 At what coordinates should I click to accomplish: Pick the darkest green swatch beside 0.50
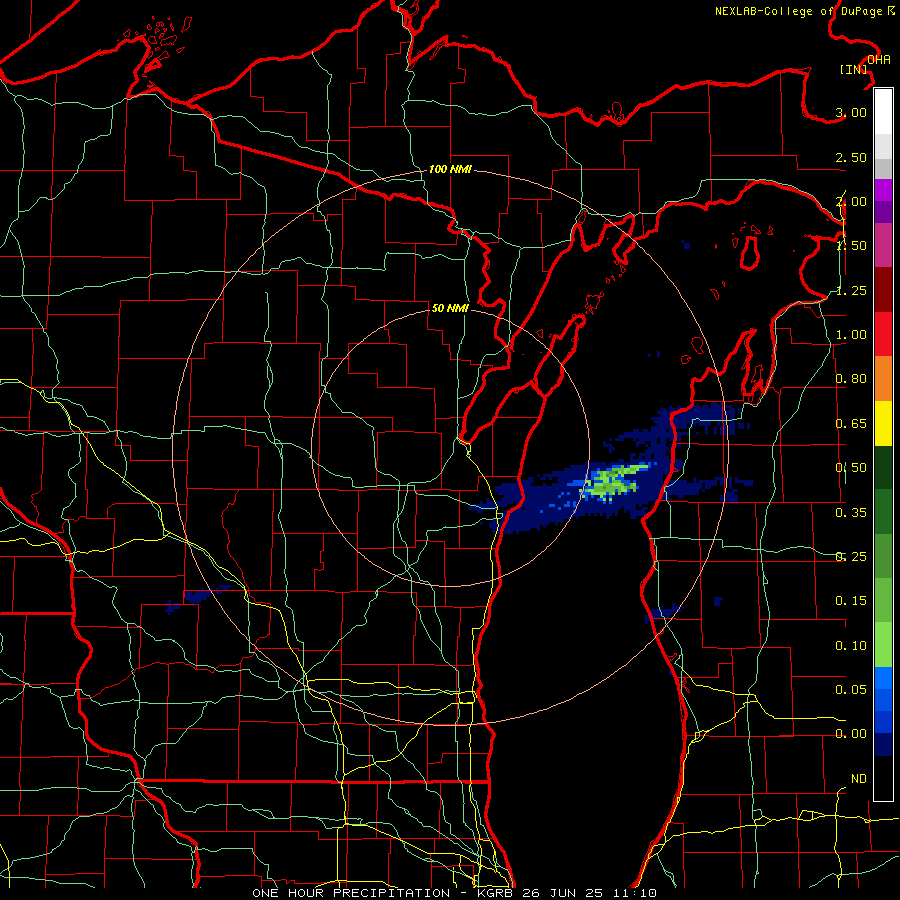coord(883,468)
